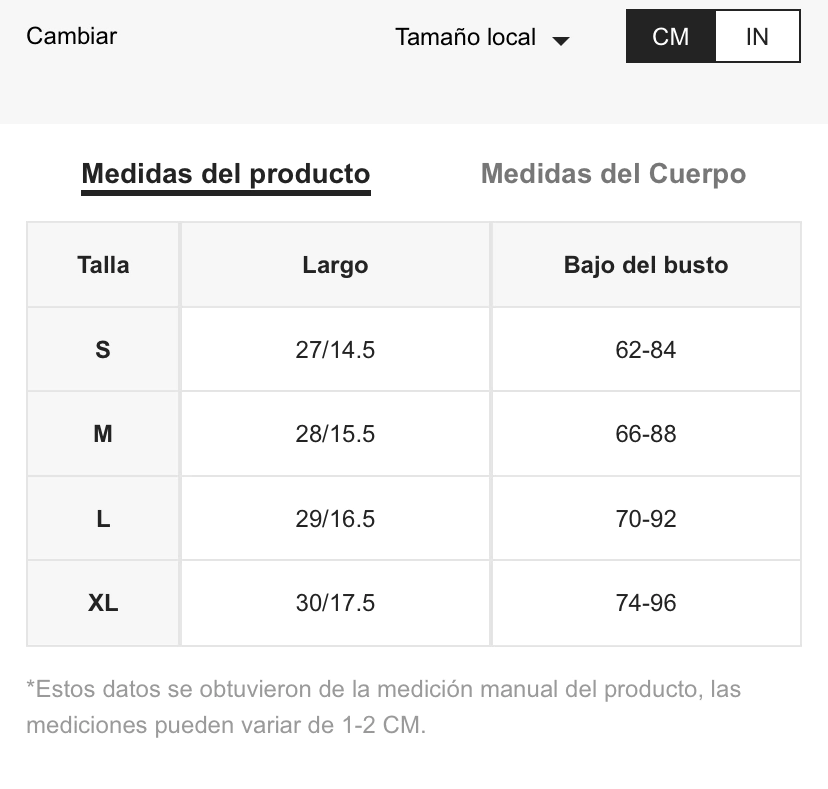828x789 pixels.
Task: Click the 62-84 Bajo del busto value
Action: (x=646, y=350)
